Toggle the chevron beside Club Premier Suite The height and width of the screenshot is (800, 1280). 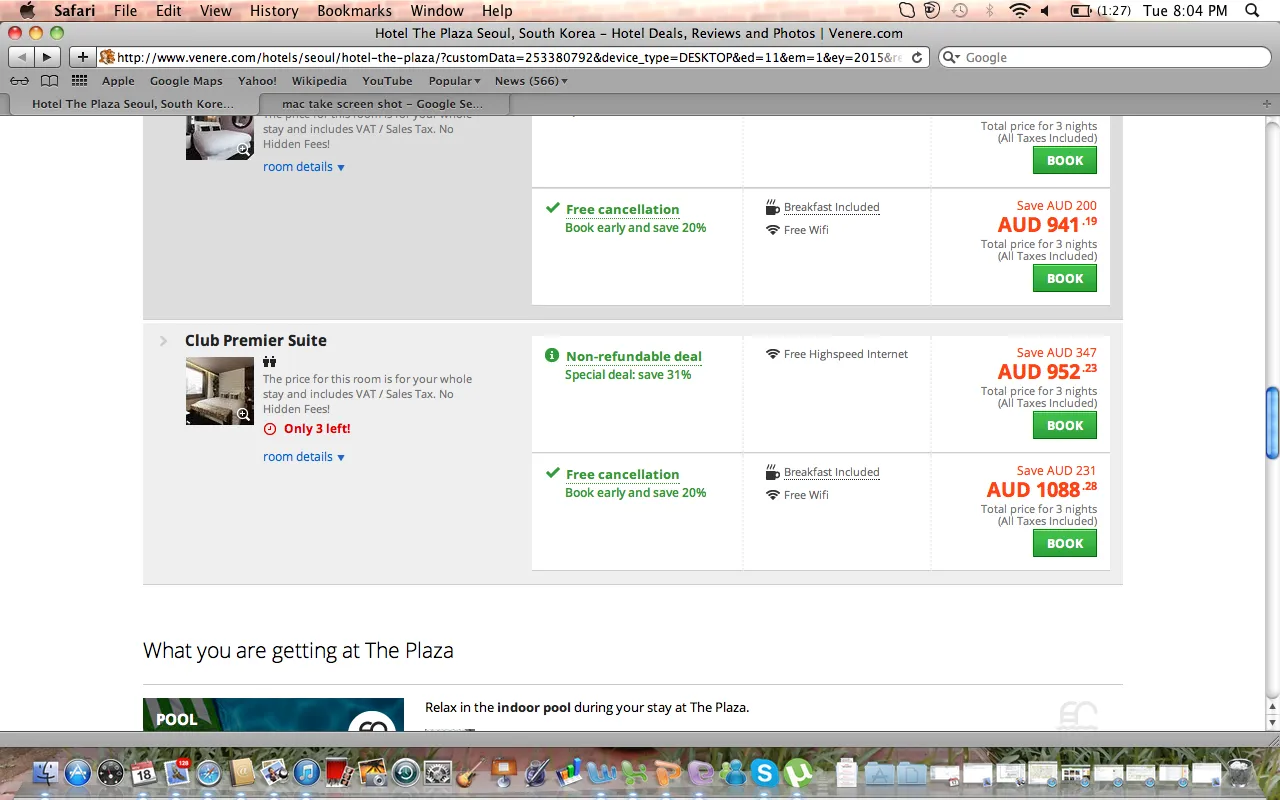[x=164, y=341]
